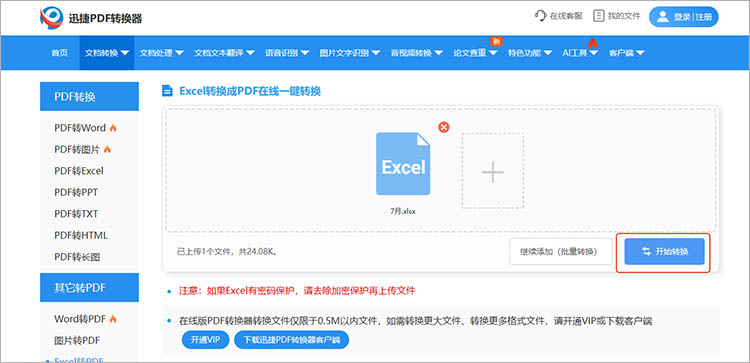Click the 登录|注册 button
The image size is (750, 363).
point(684,17)
